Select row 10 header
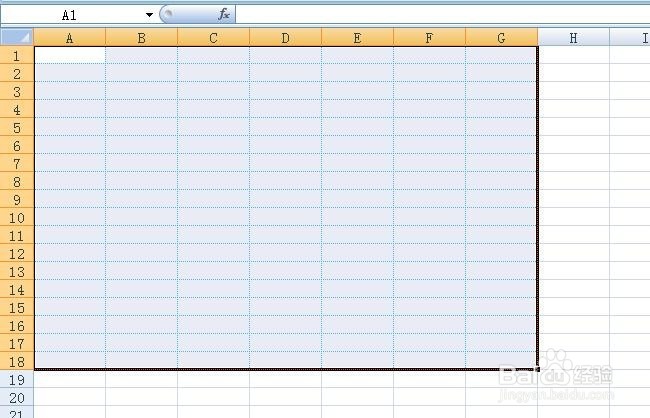This screenshot has width=650, height=418. pyautogui.click(x=17, y=217)
